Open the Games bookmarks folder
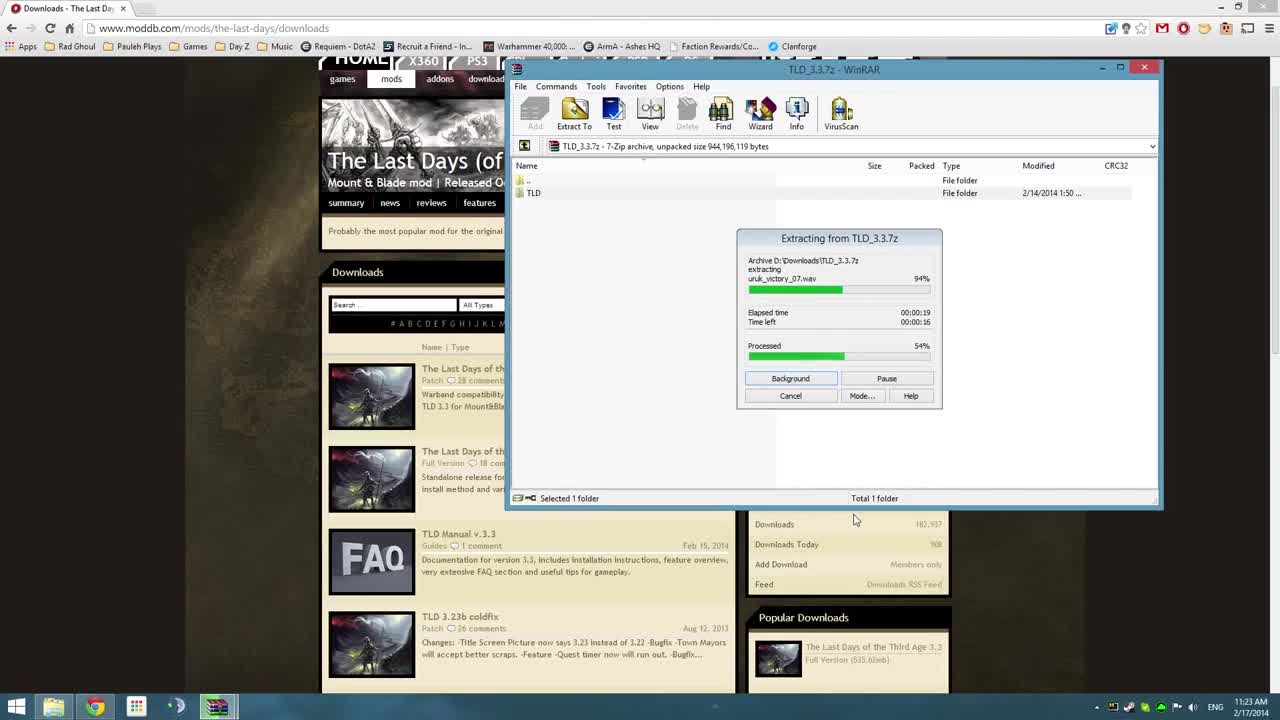Viewport: 1280px width, 720px height. click(188, 46)
